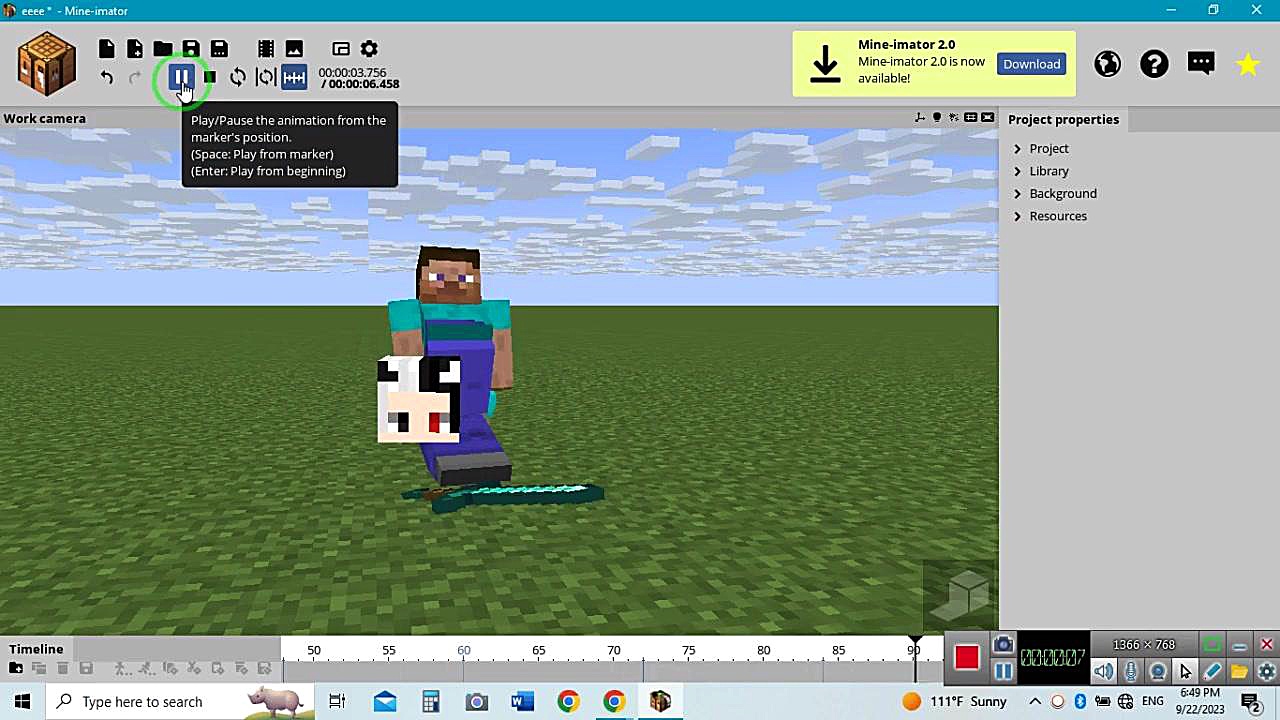Stop screen recording with the red square

966,657
